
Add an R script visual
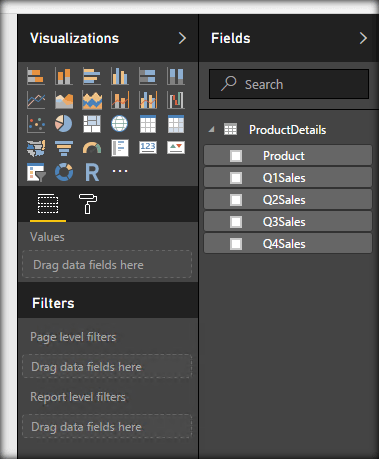tap(92, 172)
